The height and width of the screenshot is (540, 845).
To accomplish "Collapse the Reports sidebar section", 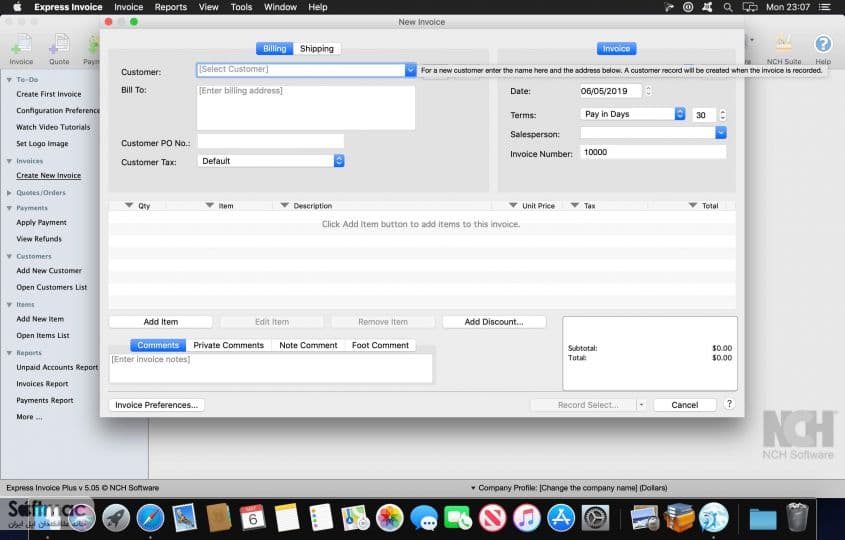I will [9, 353].
